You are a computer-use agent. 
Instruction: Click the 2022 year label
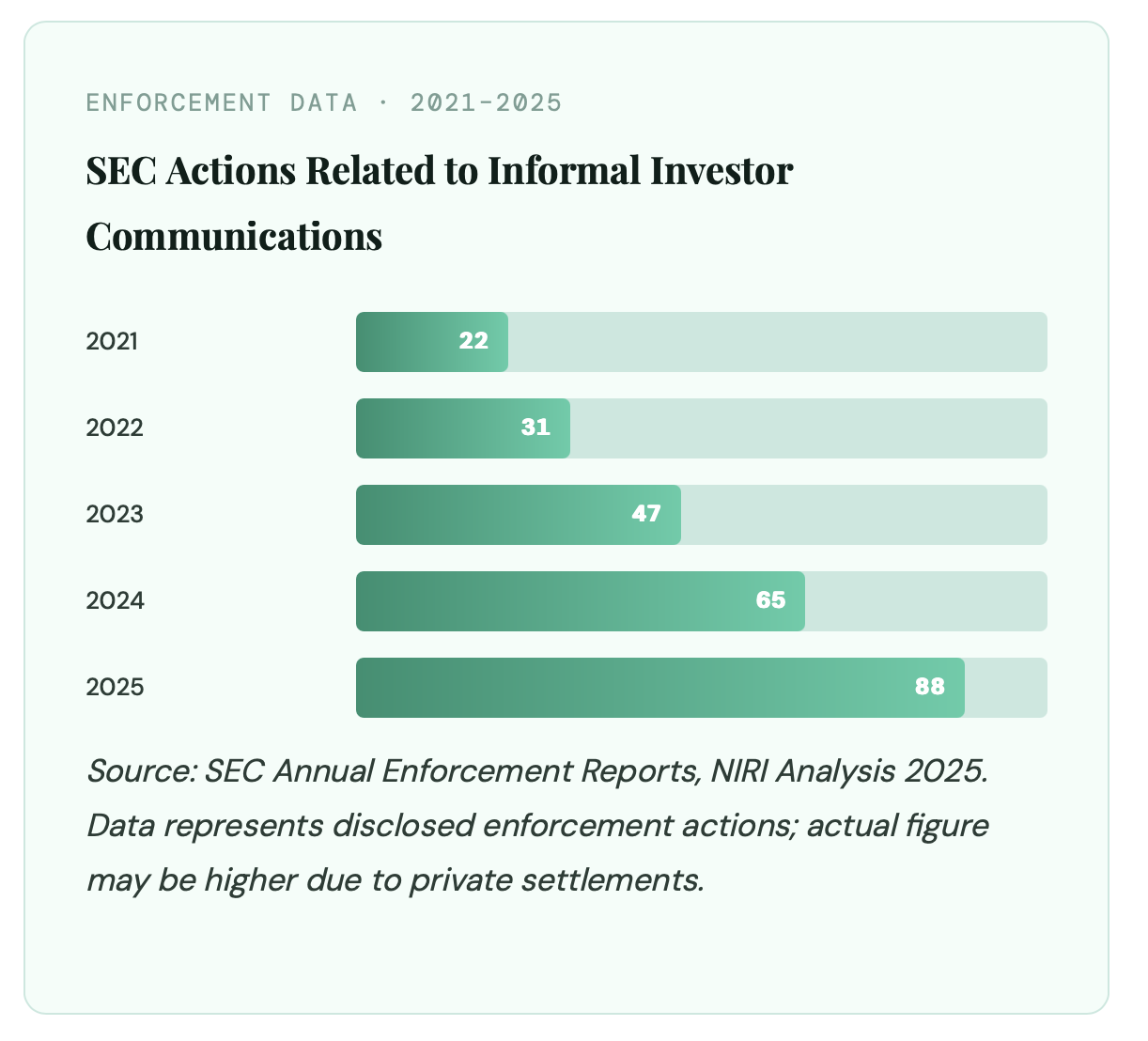coord(115,428)
